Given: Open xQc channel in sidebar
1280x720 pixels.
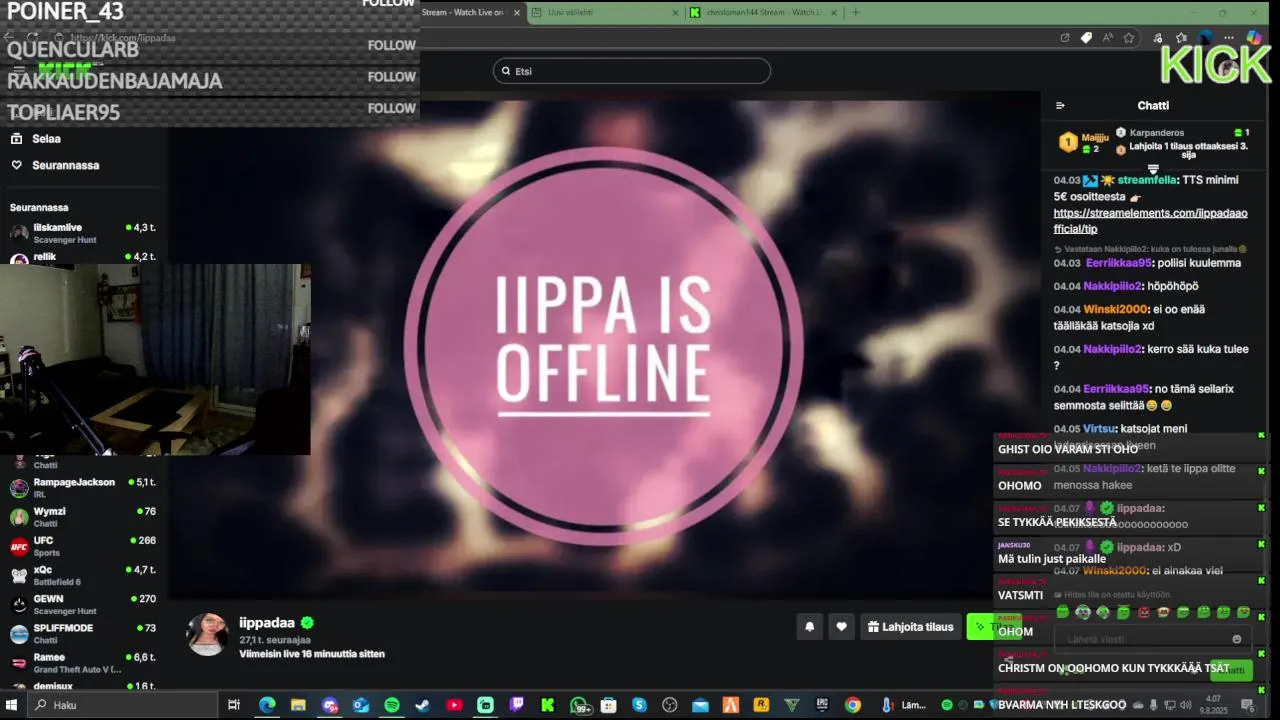Looking at the screenshot, I should pos(83,575).
